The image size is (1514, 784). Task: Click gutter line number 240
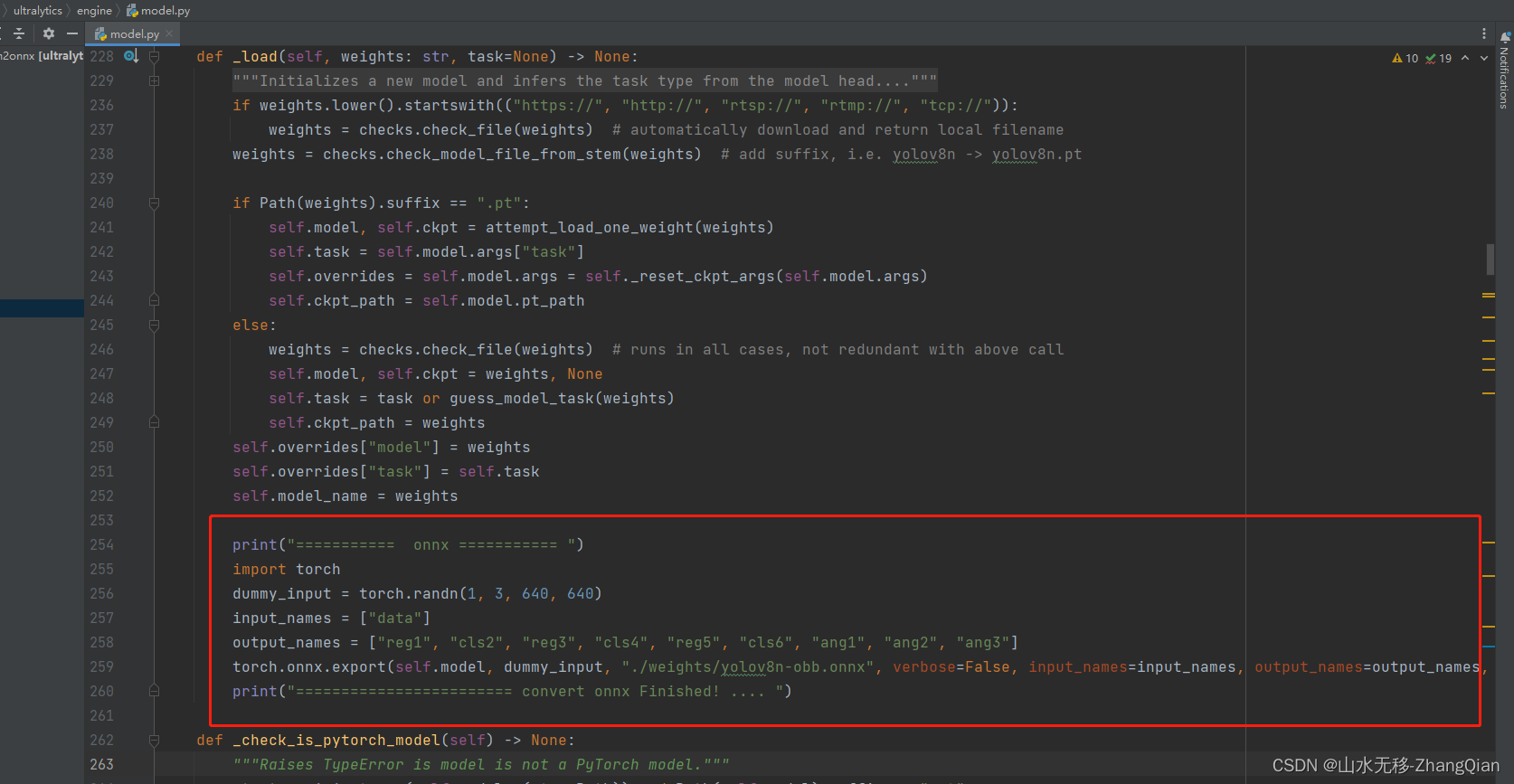[x=101, y=203]
